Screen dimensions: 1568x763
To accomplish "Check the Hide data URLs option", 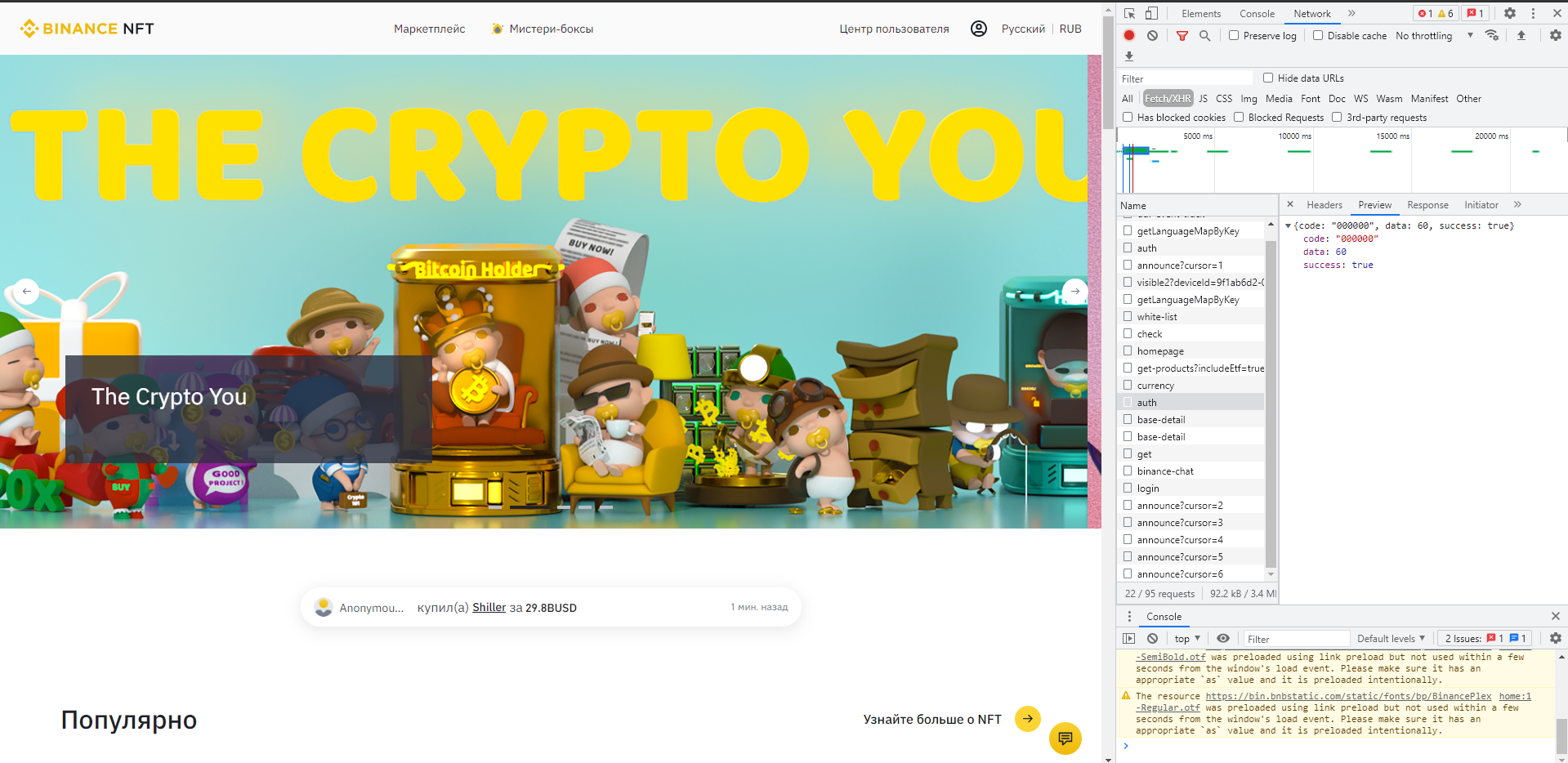I will tap(1268, 78).
